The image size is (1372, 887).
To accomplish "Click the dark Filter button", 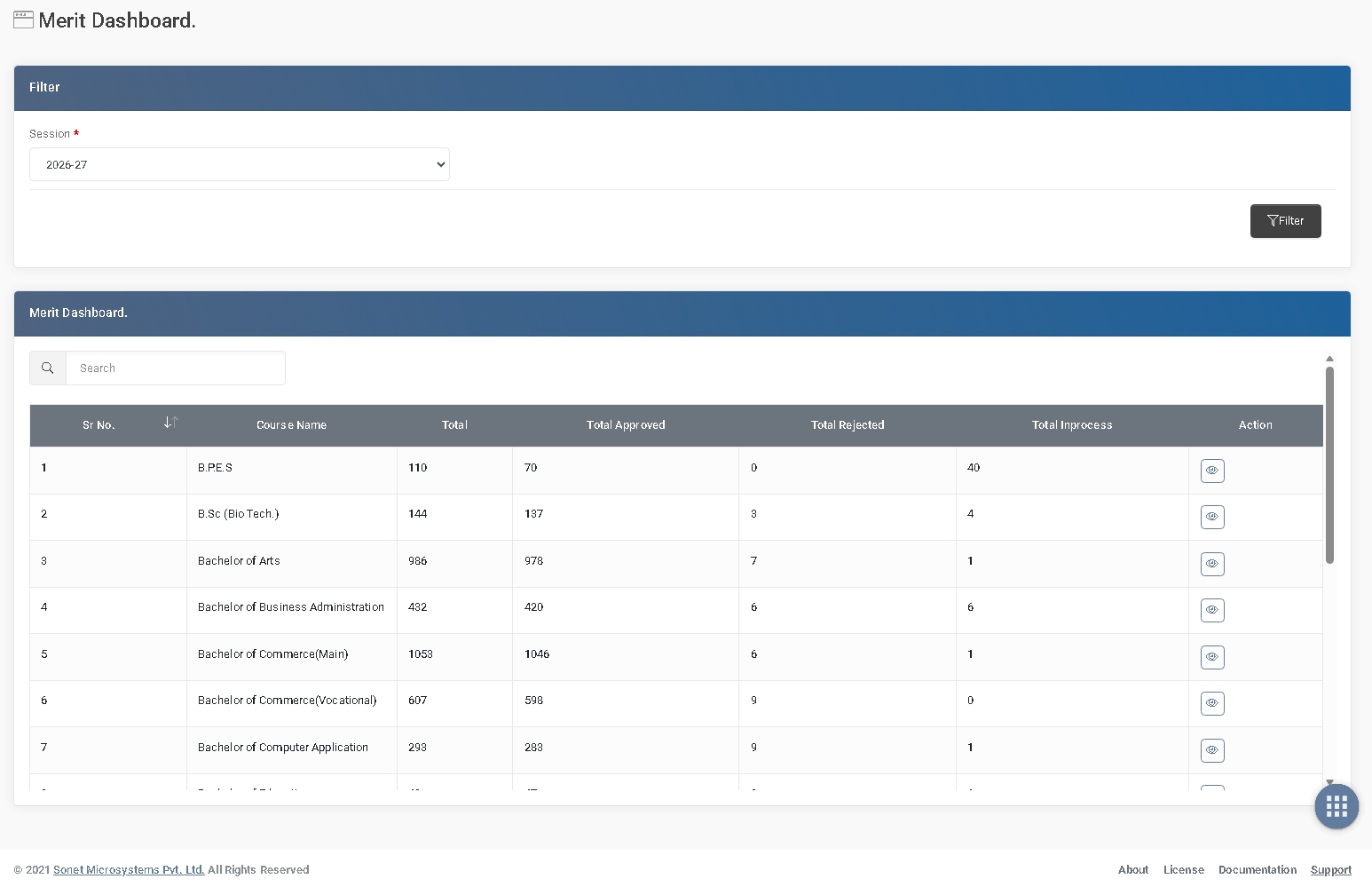I will point(1285,221).
